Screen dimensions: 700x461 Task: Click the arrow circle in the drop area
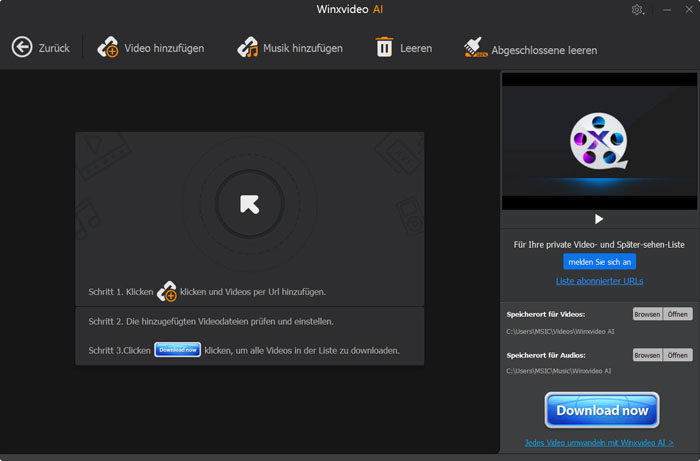250,204
